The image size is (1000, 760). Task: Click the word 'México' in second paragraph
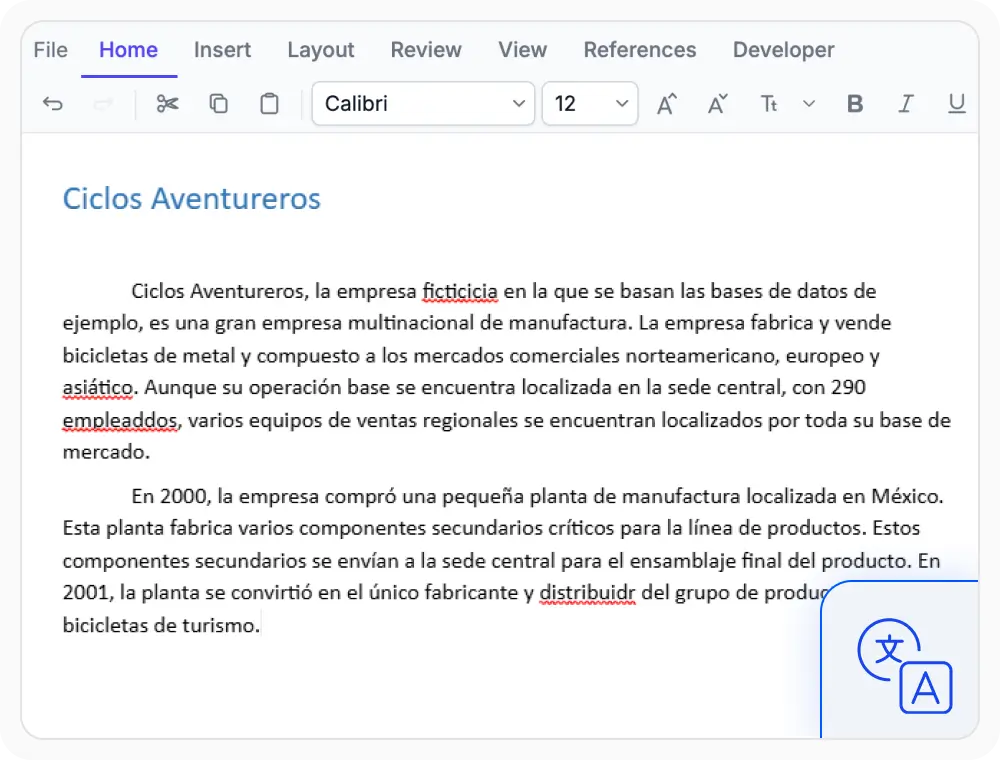pos(906,496)
